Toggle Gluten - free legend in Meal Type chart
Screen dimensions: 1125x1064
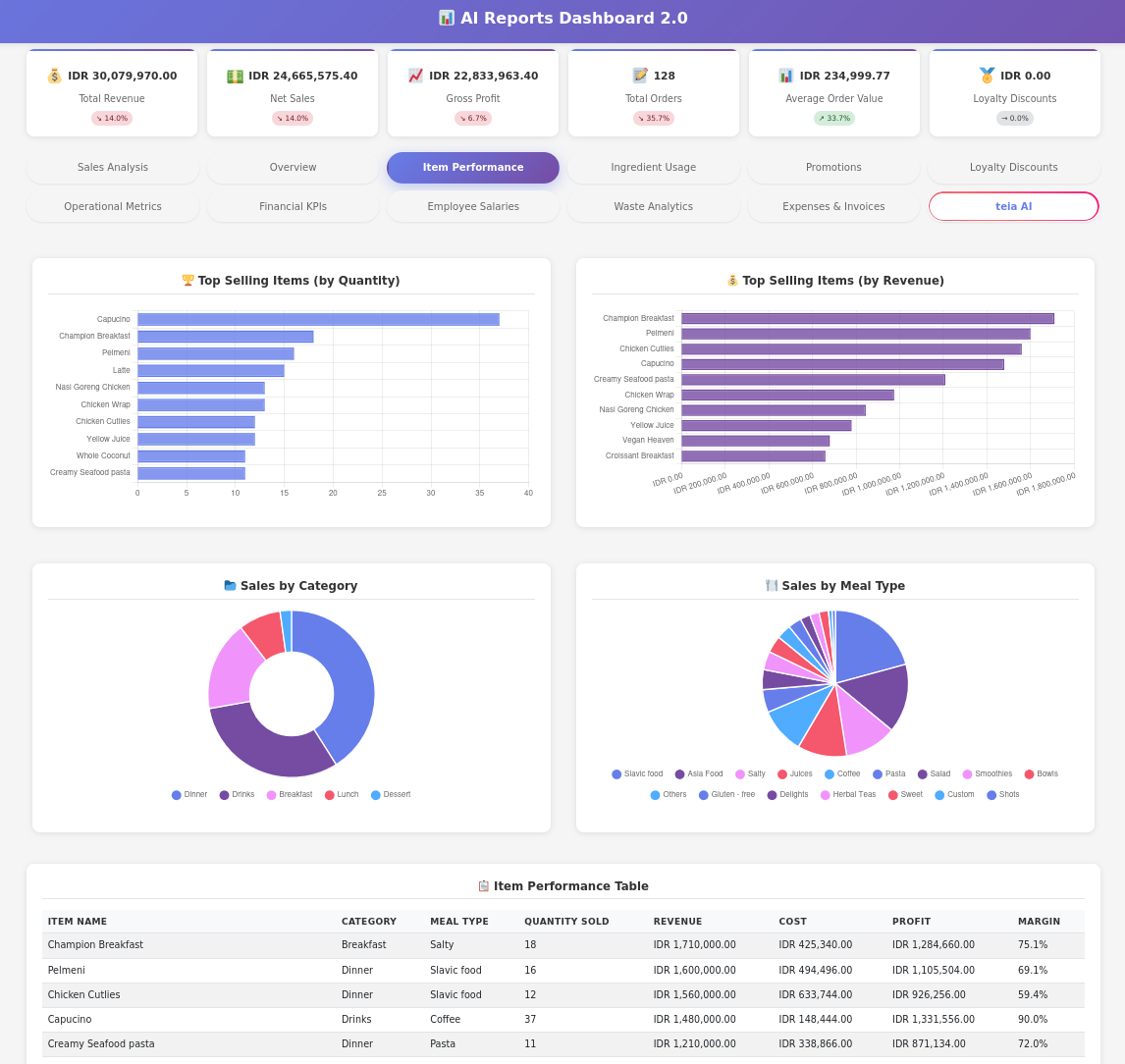click(726, 795)
